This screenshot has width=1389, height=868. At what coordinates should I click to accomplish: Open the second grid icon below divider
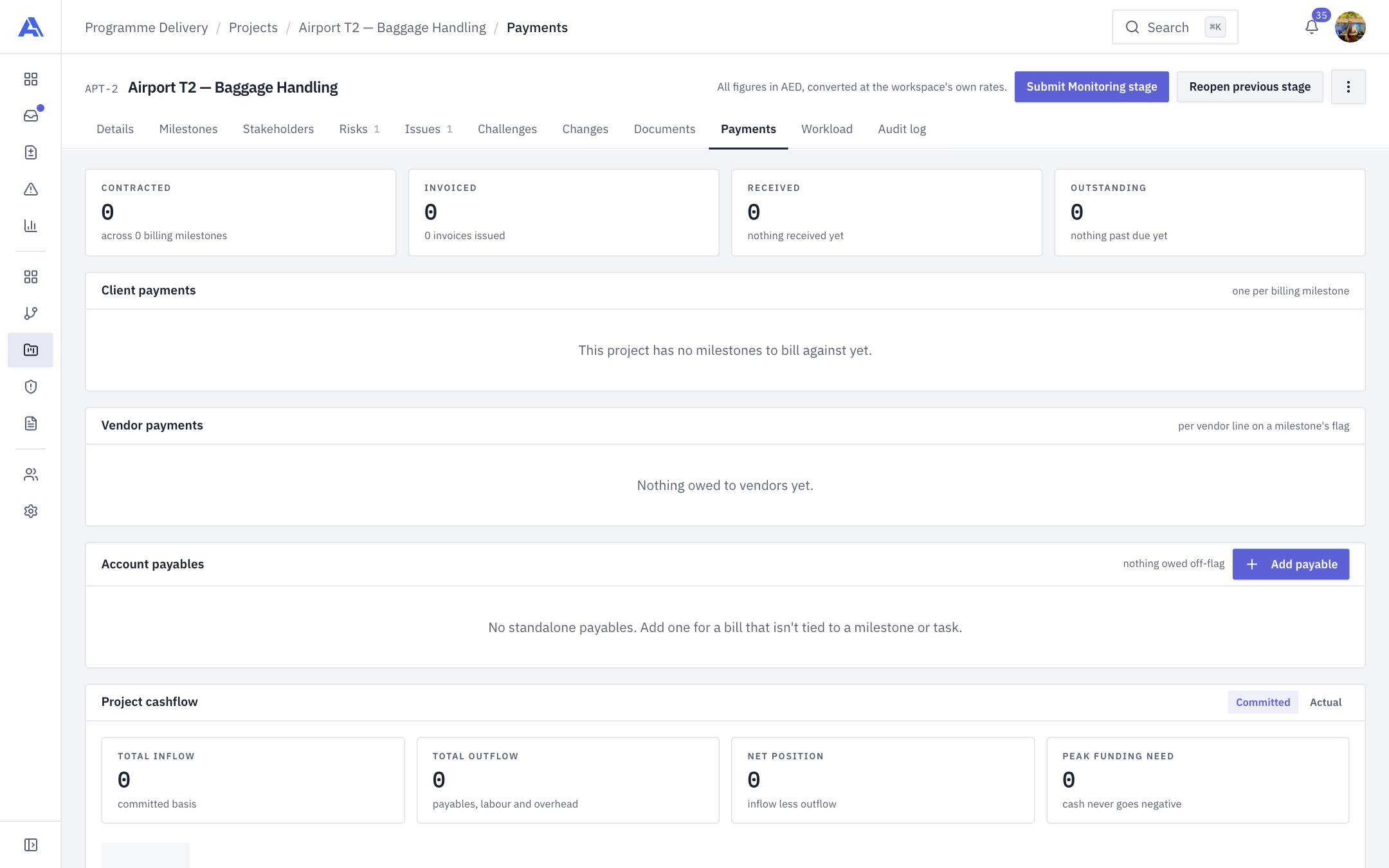point(30,276)
